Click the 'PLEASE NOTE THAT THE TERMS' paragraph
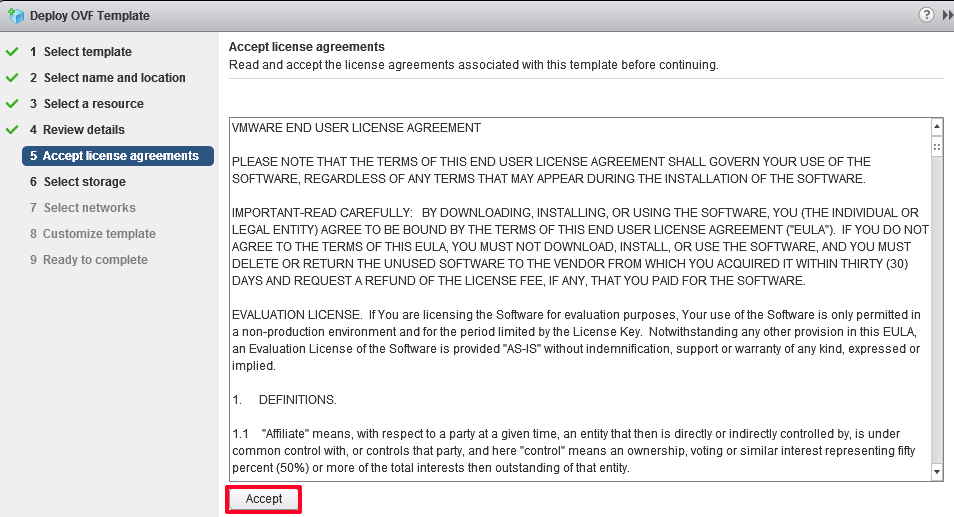Viewport: 954px width, 517px height. 551,170
